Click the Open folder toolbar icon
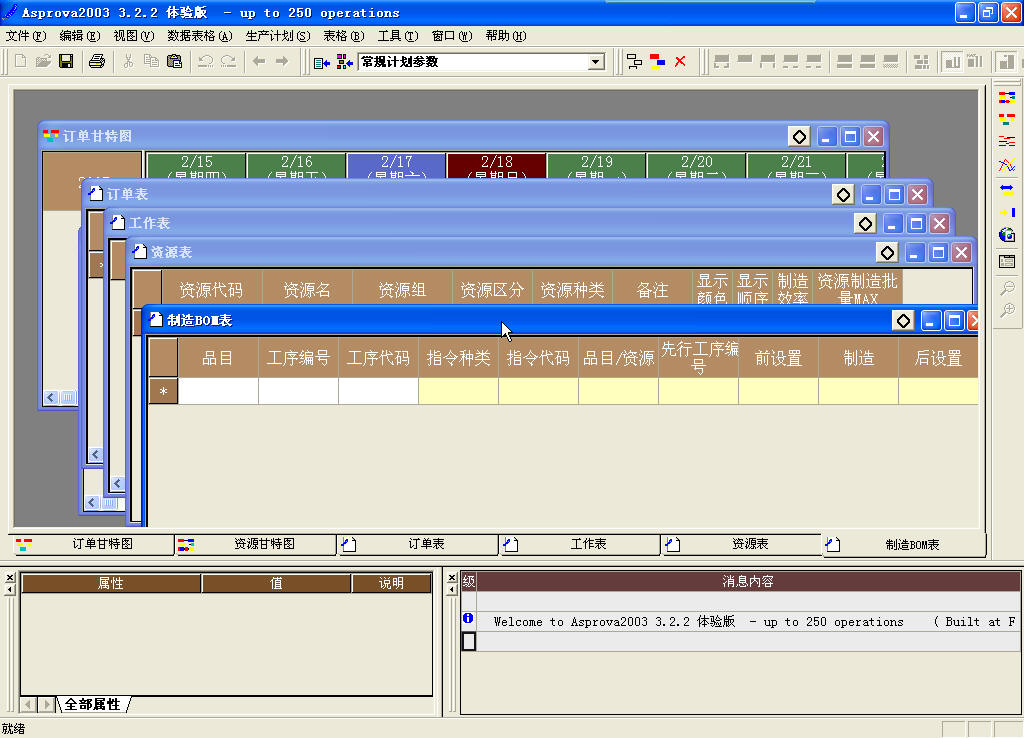The image size is (1024, 738). [43, 61]
